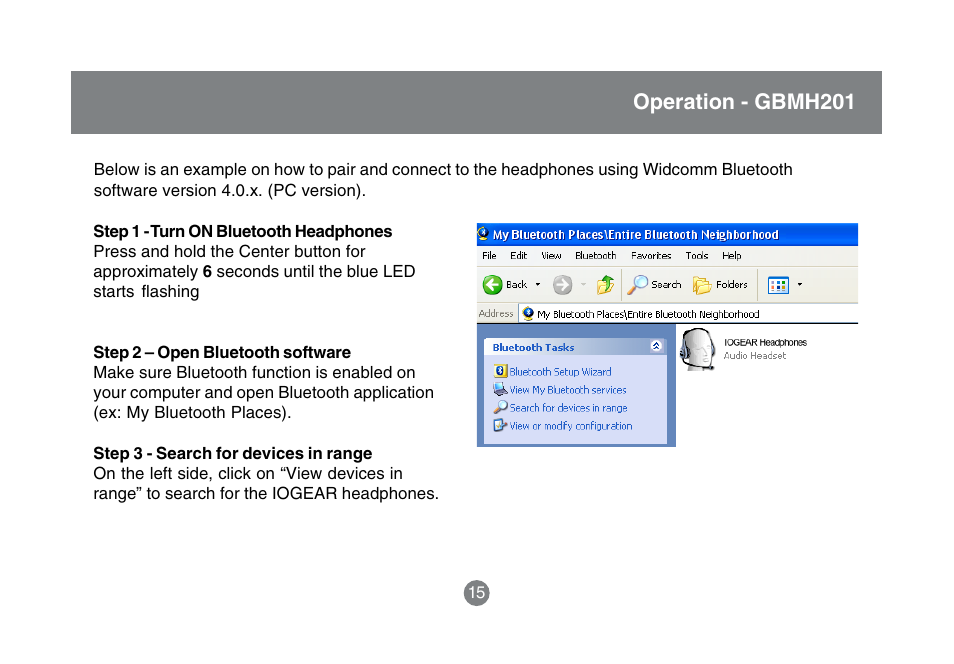The width and height of the screenshot is (954, 664).
Task: Click the IOGEAR Headphones device label
Action: [x=765, y=343]
